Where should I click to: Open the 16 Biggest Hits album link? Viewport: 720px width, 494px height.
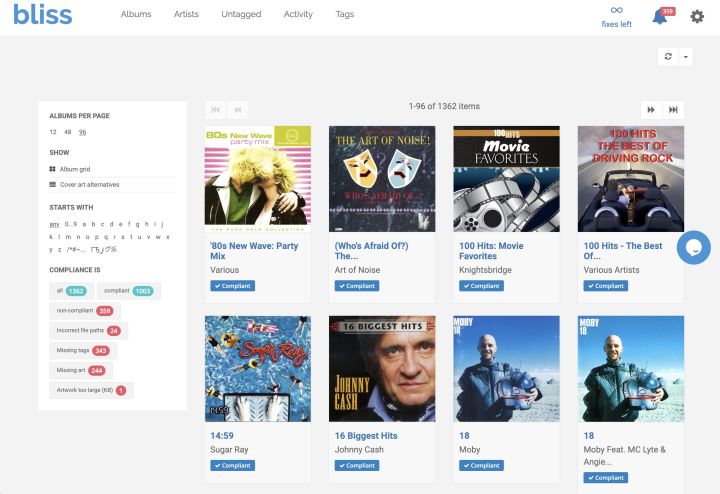pyautogui.click(x=366, y=436)
